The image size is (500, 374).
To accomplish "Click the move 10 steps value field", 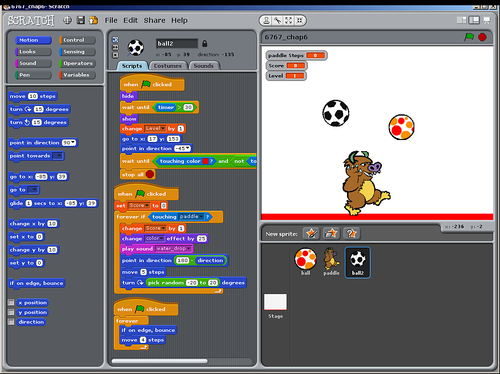I will pyautogui.click(x=33, y=96).
